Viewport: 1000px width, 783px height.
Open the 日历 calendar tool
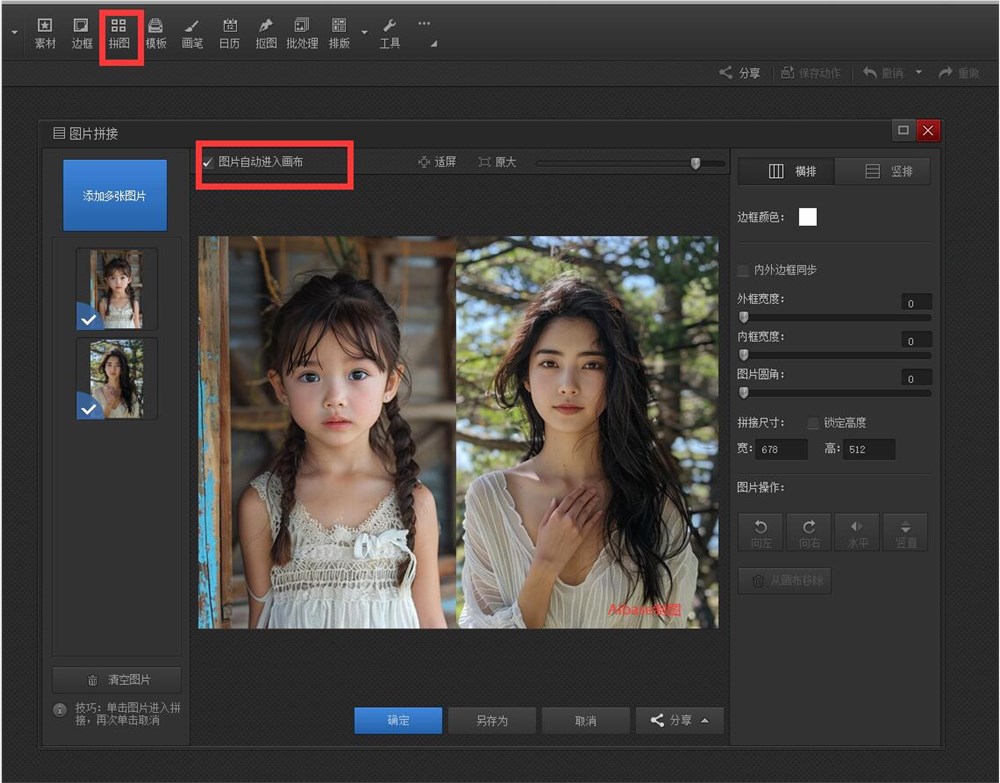pyautogui.click(x=230, y=34)
